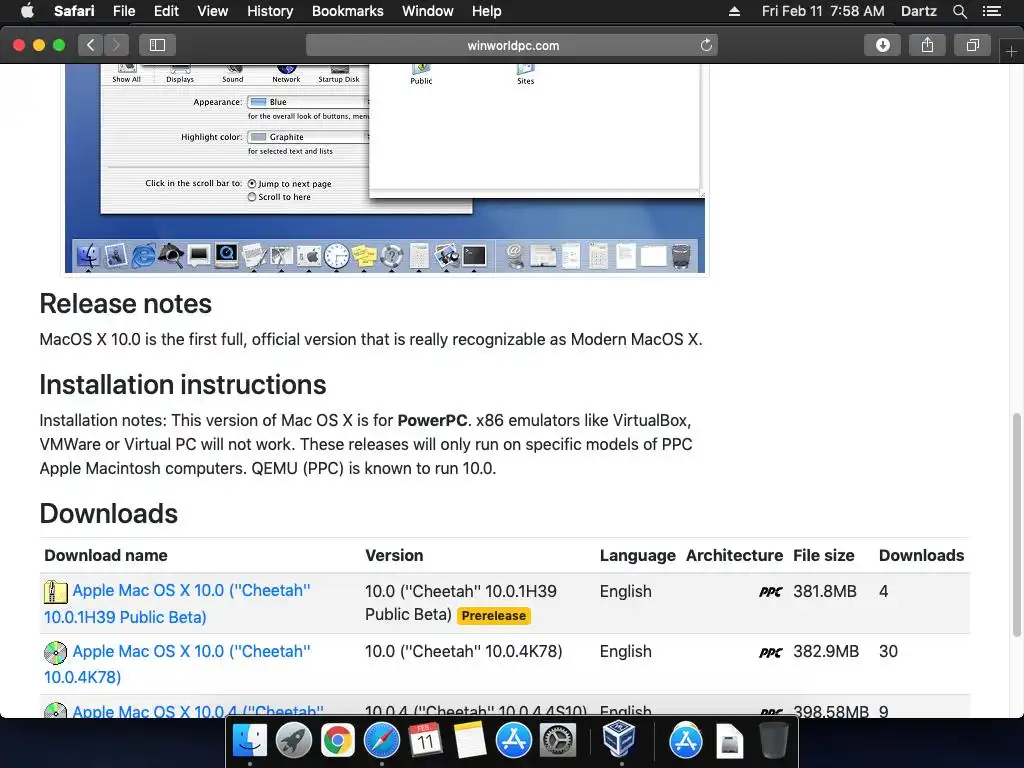This screenshot has width=1024, height=768.
Task: Open the Help menu
Action: click(487, 11)
